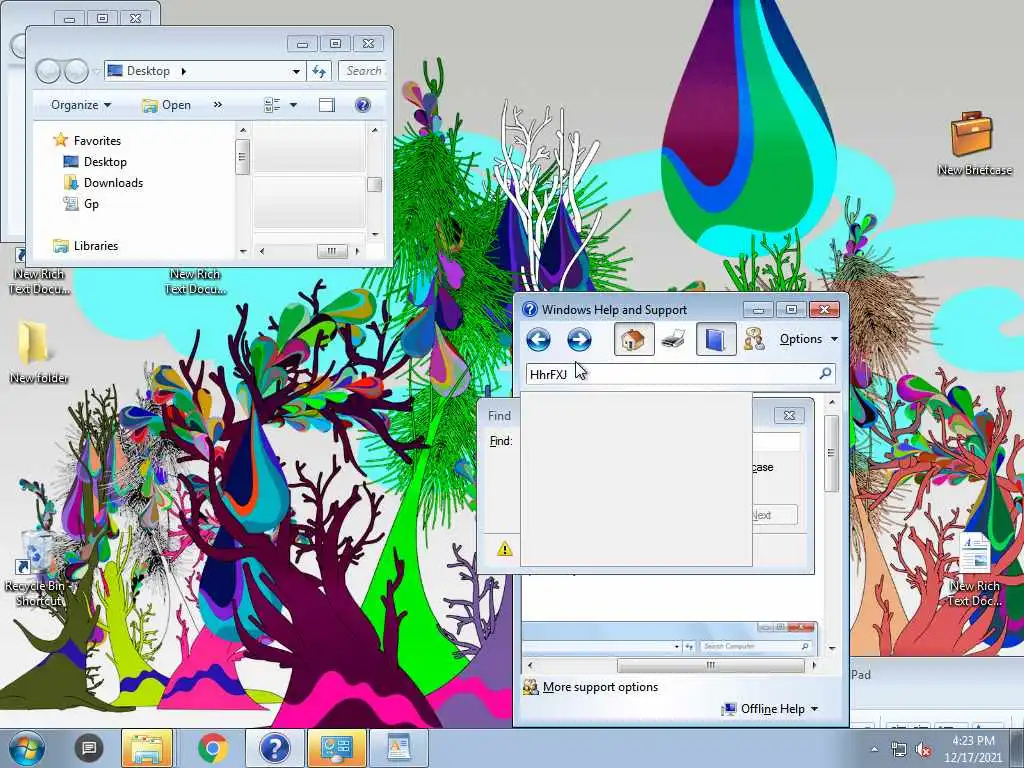Image resolution: width=1024 pixels, height=768 pixels.
Task: Select Gp in the navigation pane
Action: pyautogui.click(x=91, y=204)
